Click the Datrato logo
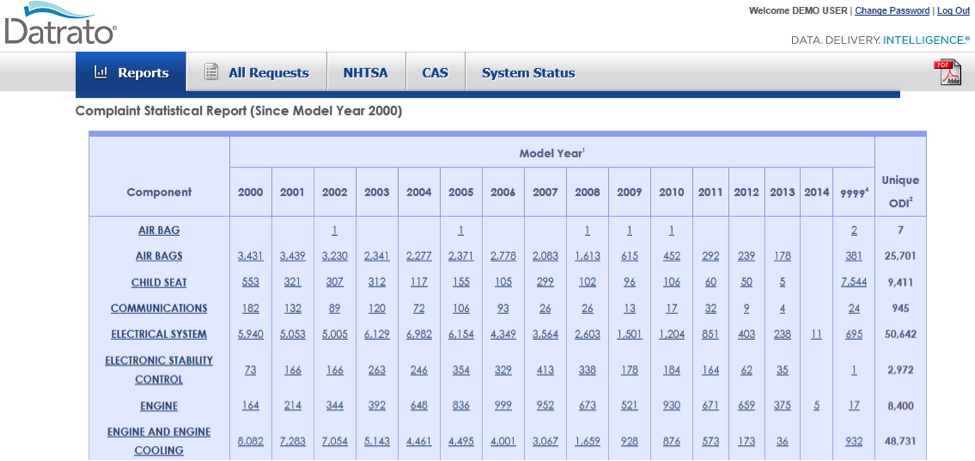Screen dimensions: 975x461 click(60, 24)
